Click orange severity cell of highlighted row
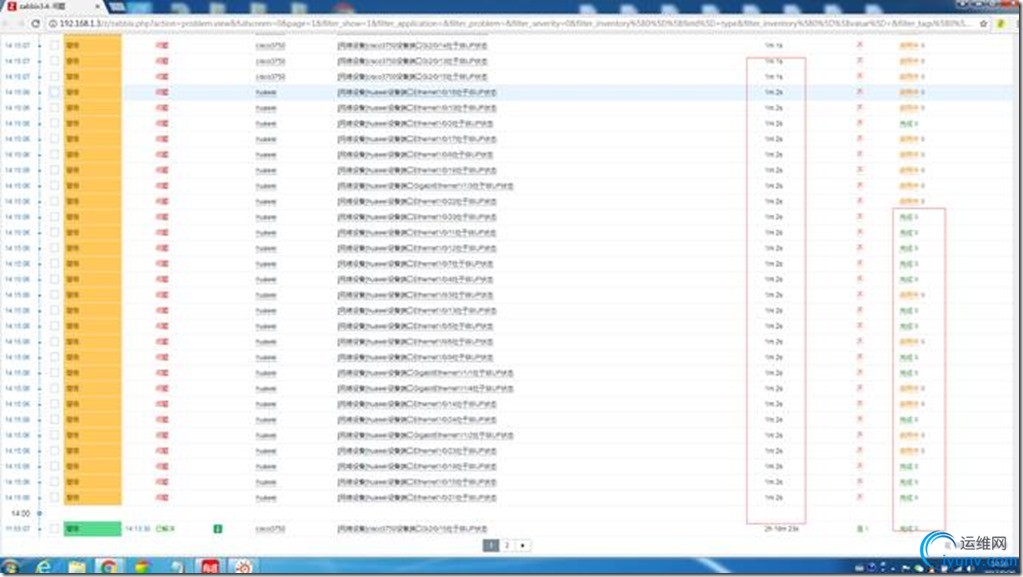Image resolution: width=1023 pixels, height=577 pixels. [92, 92]
